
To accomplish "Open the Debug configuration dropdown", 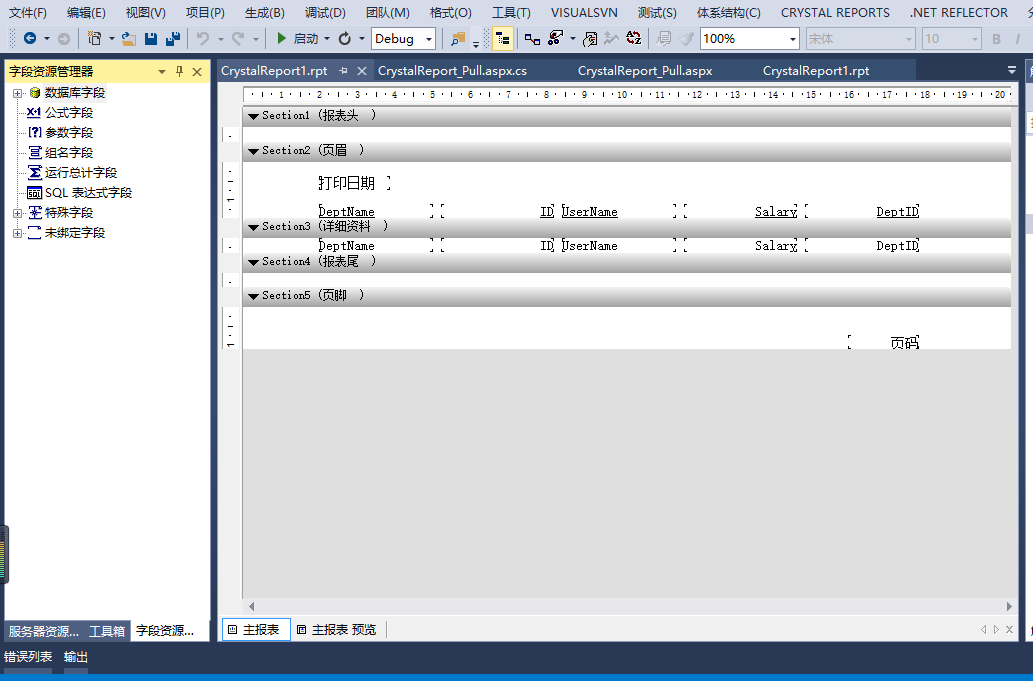I will [429, 39].
